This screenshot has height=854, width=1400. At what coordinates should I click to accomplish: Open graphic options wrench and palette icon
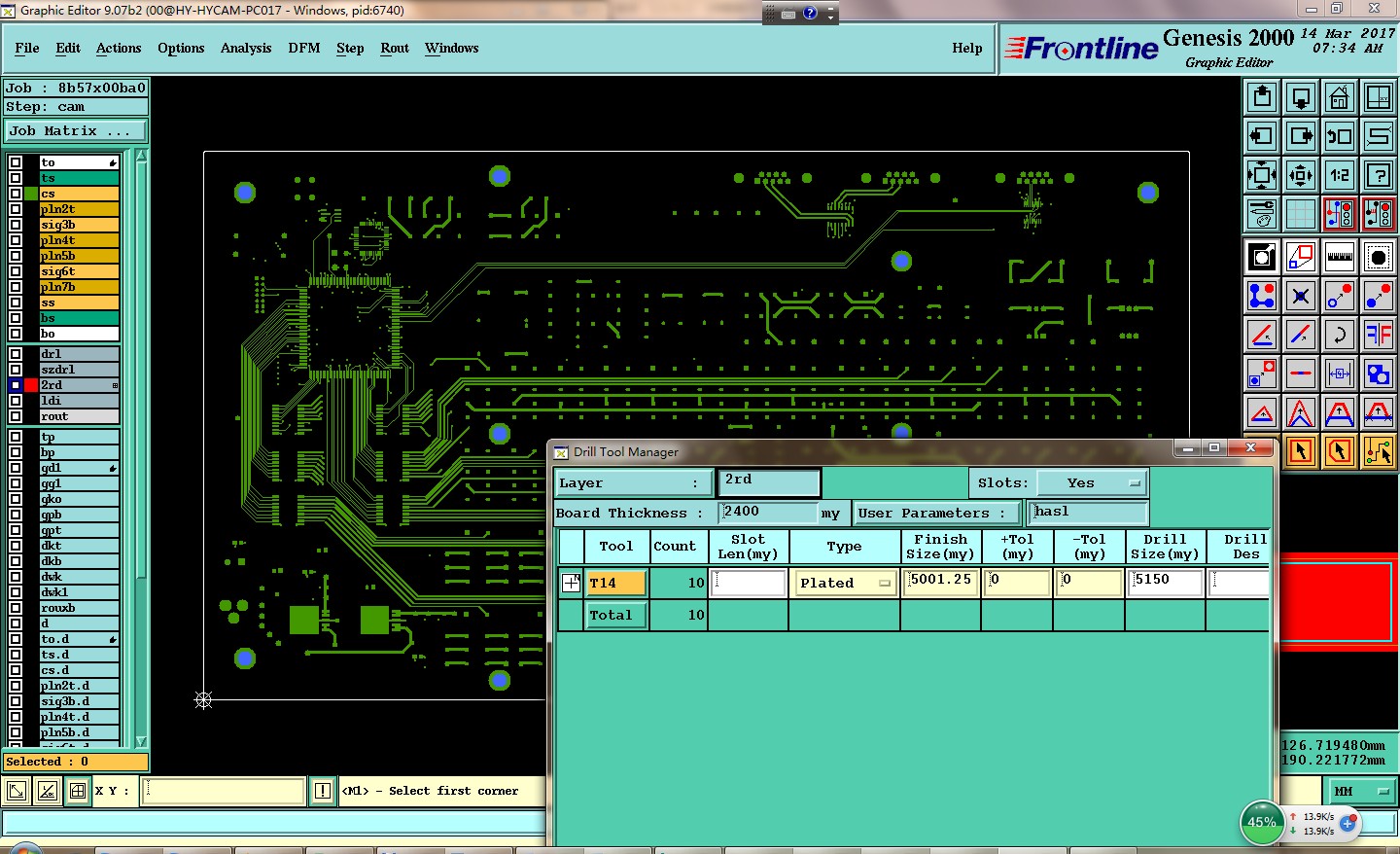point(1262,214)
